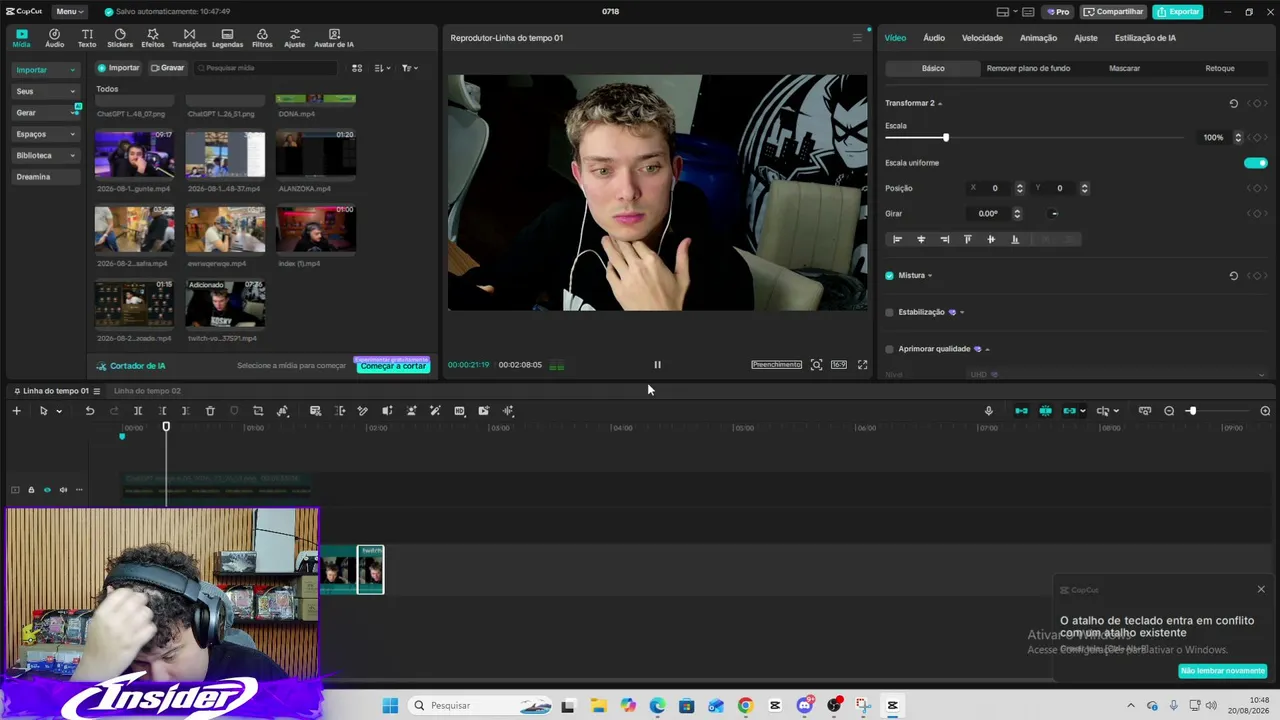Click the timeline zoom slider handle
Image resolution: width=1280 pixels, height=720 pixels.
(1192, 411)
